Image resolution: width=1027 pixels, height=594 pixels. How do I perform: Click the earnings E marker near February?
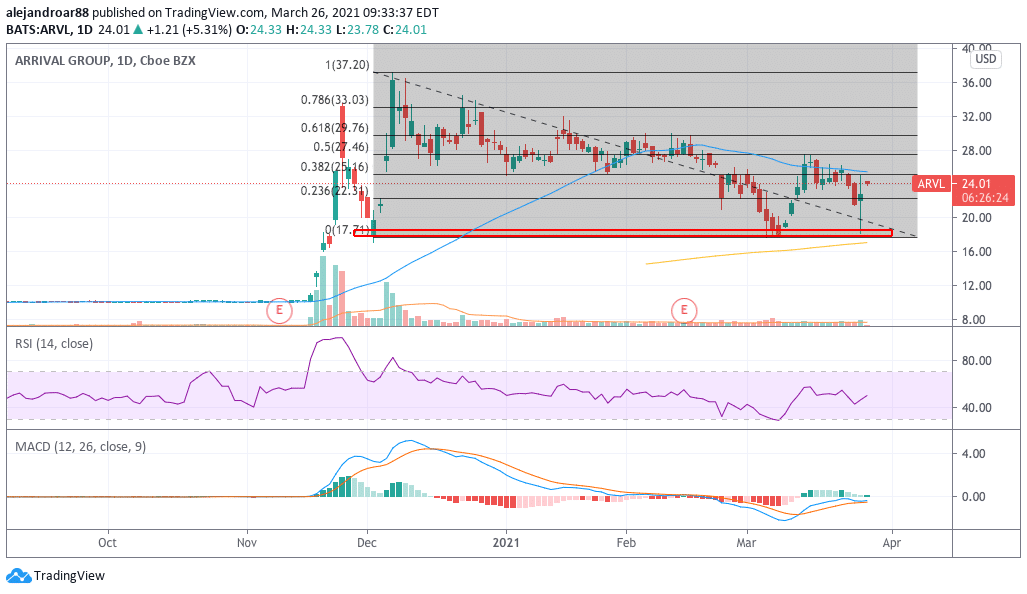click(684, 310)
